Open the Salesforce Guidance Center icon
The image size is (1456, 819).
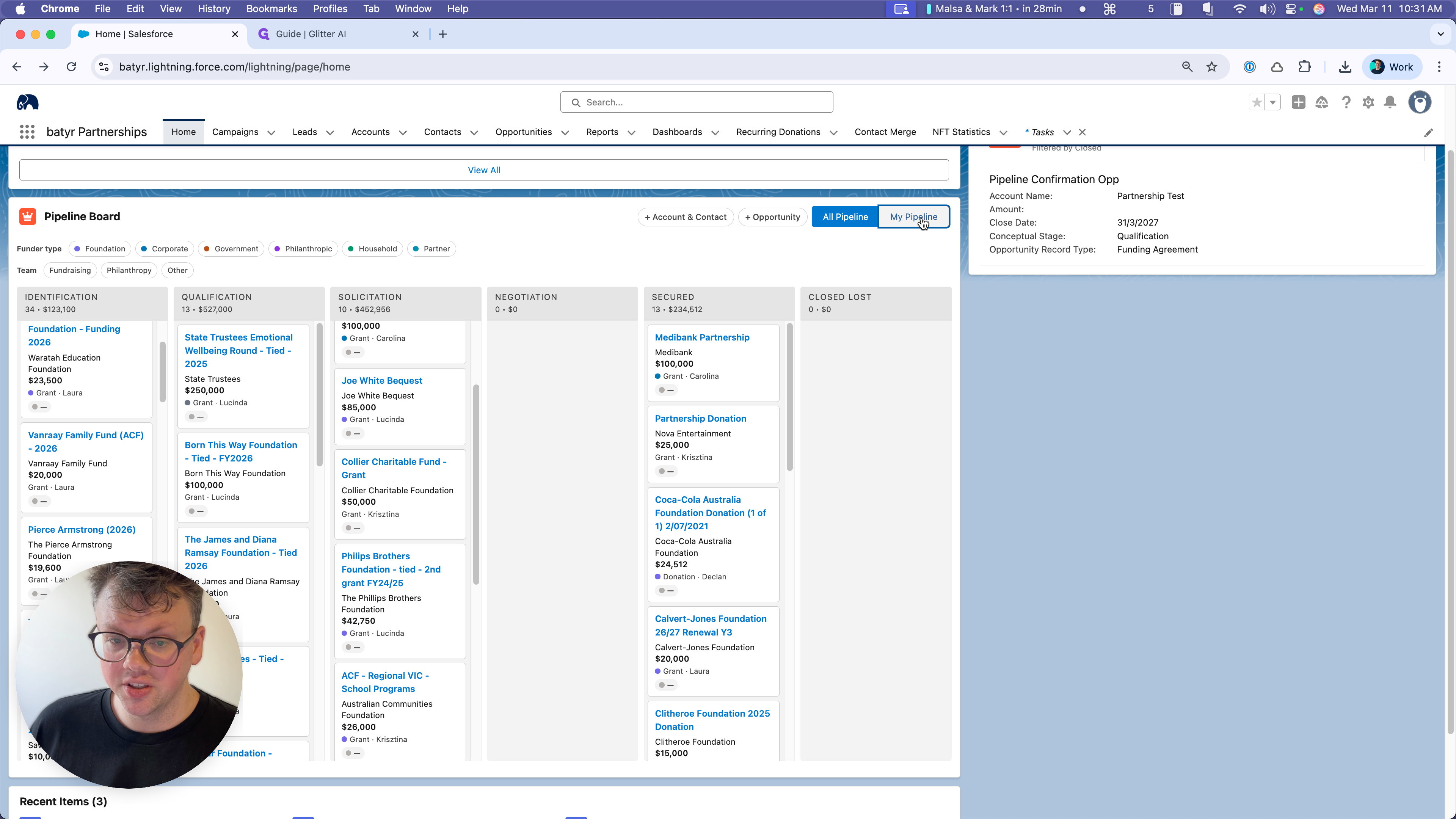tap(1321, 102)
